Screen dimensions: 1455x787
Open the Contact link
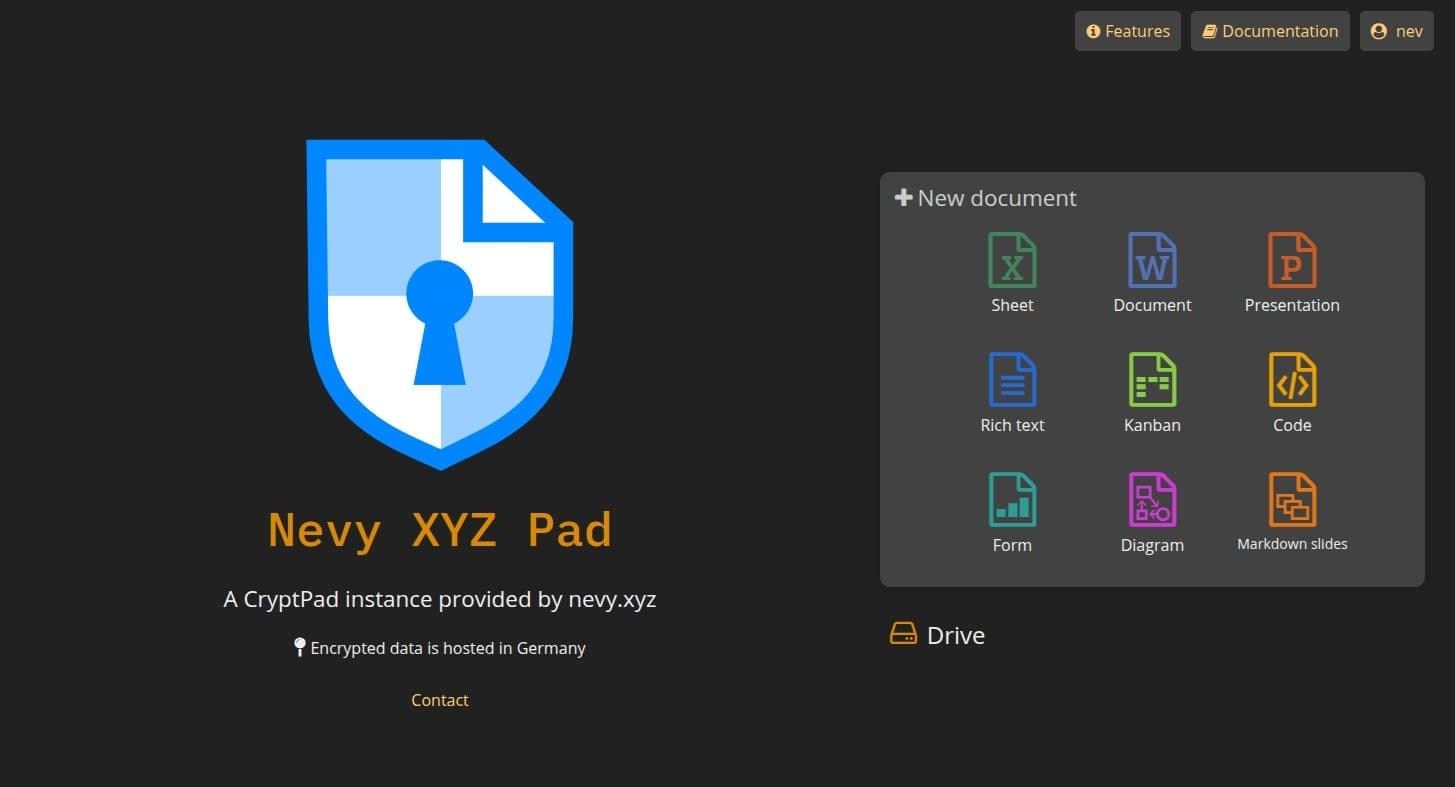(x=439, y=700)
